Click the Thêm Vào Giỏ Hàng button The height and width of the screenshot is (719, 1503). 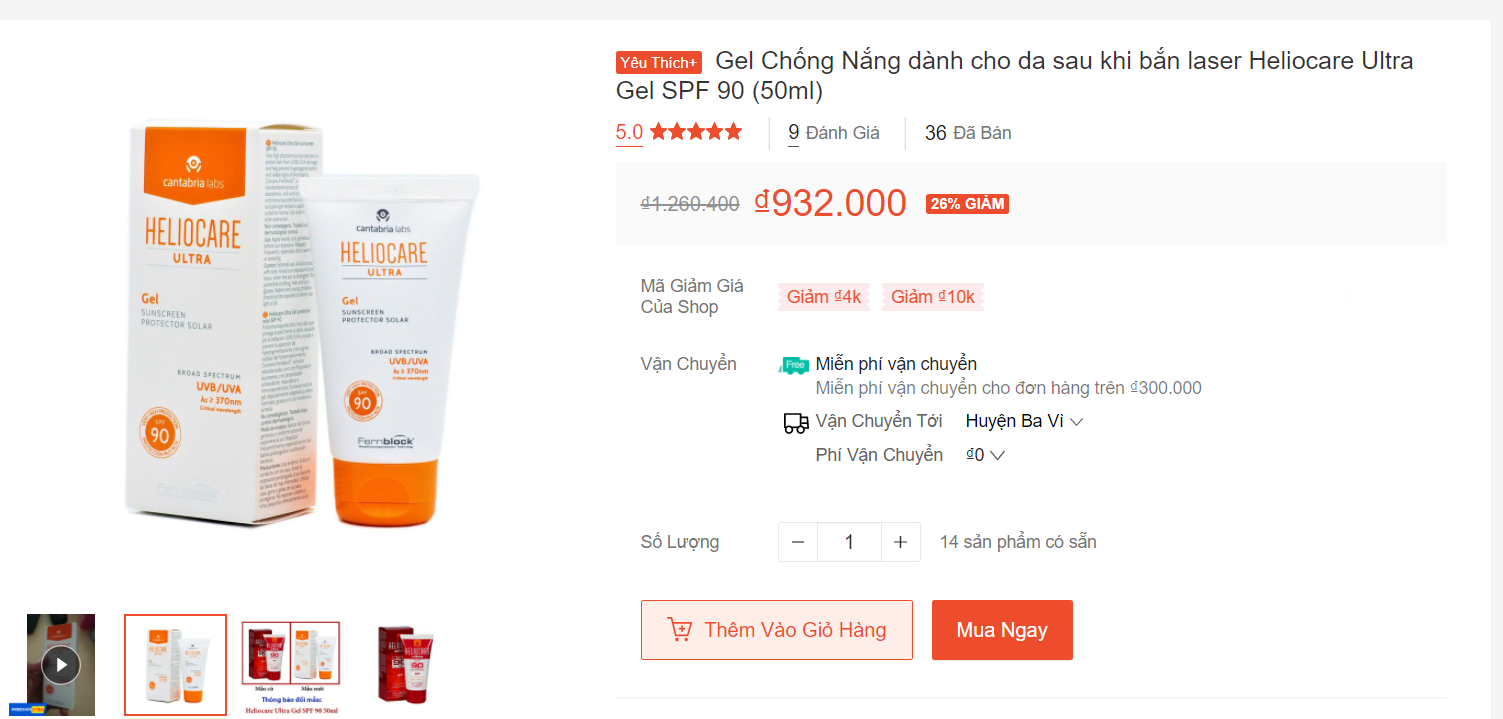(777, 630)
